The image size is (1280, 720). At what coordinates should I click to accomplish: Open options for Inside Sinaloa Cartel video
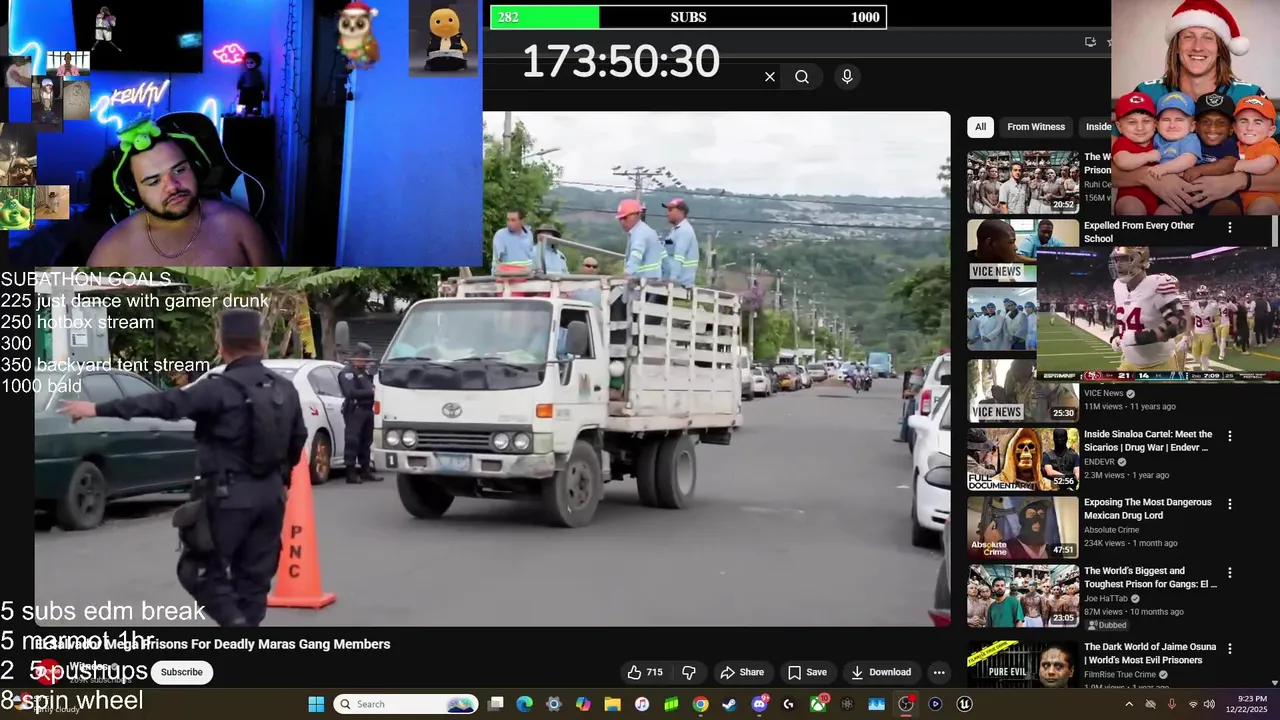[x=1230, y=436]
